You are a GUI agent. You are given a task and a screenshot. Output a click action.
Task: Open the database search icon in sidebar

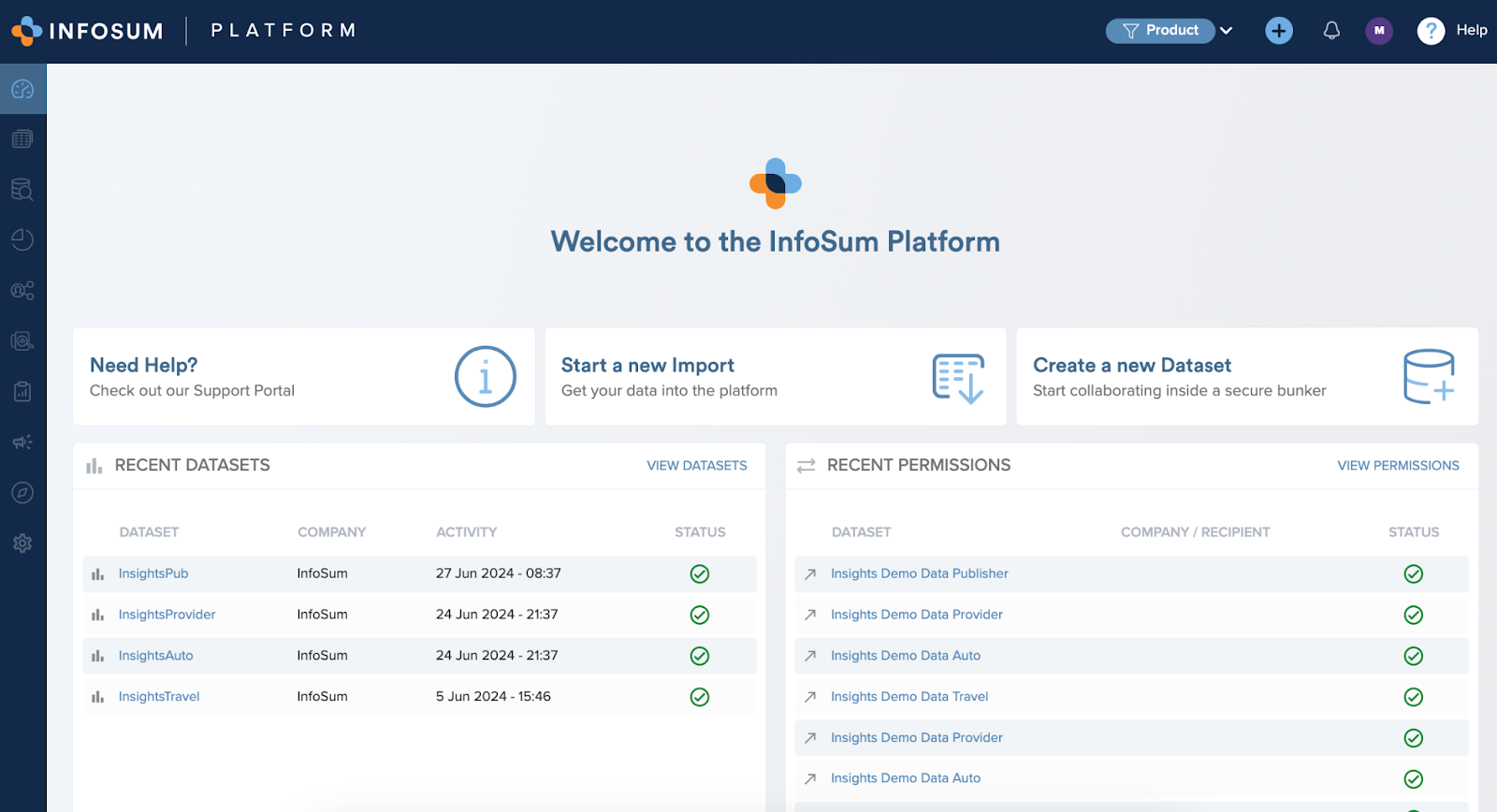pos(22,190)
